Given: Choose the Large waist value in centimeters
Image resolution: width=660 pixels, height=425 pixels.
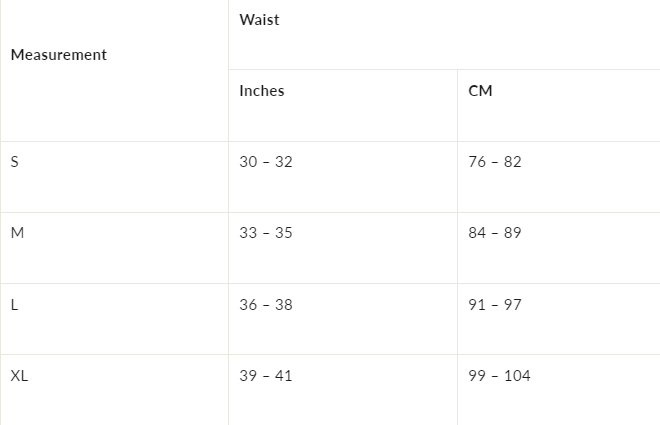Looking at the screenshot, I should pos(495,305).
